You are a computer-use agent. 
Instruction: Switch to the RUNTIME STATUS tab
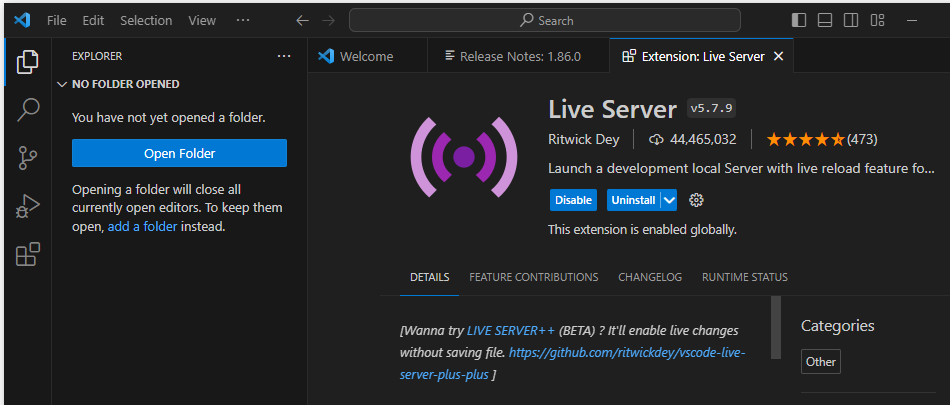tap(745, 277)
